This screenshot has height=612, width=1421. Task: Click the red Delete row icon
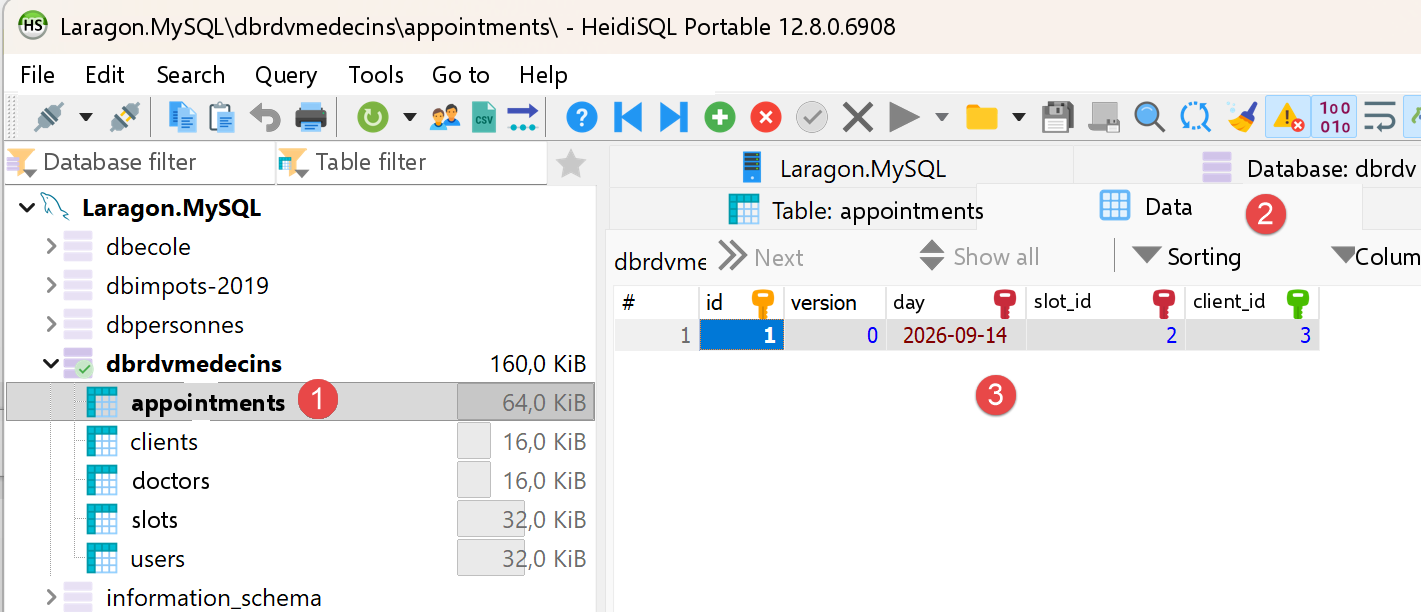click(766, 118)
